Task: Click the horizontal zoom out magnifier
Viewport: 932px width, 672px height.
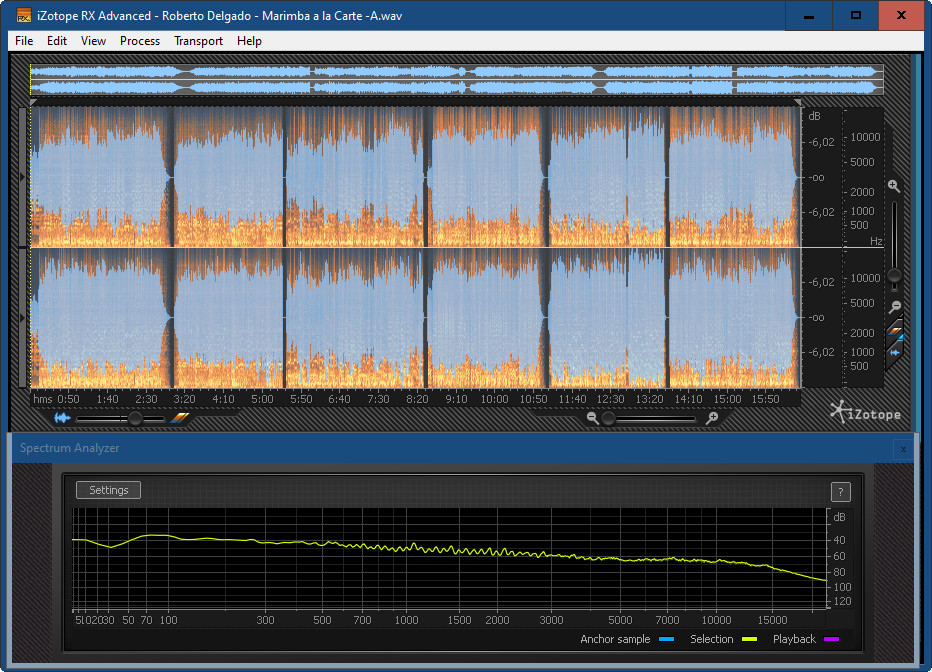Action: pyautogui.click(x=593, y=418)
